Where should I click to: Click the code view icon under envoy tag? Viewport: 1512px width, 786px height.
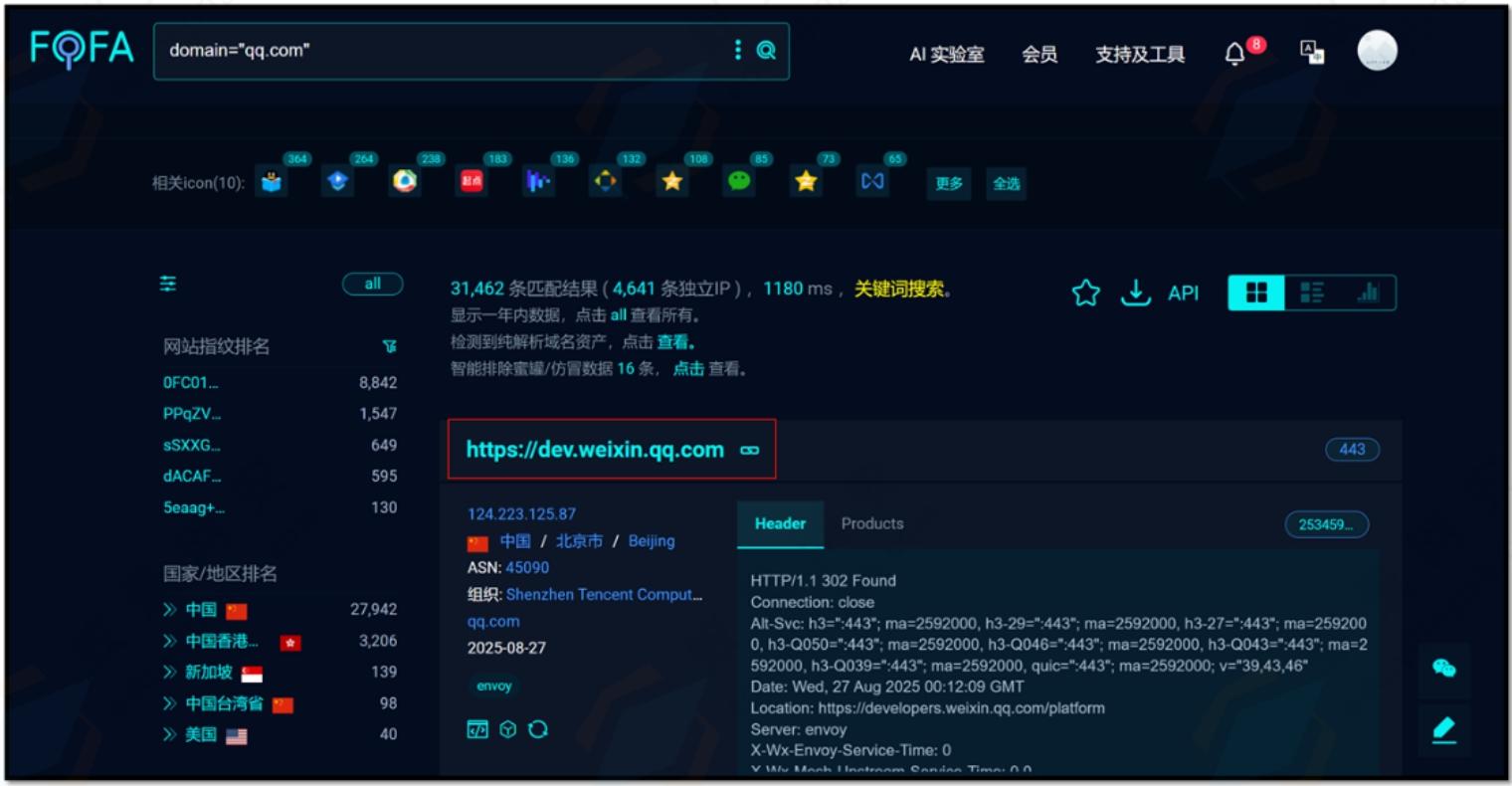(477, 729)
